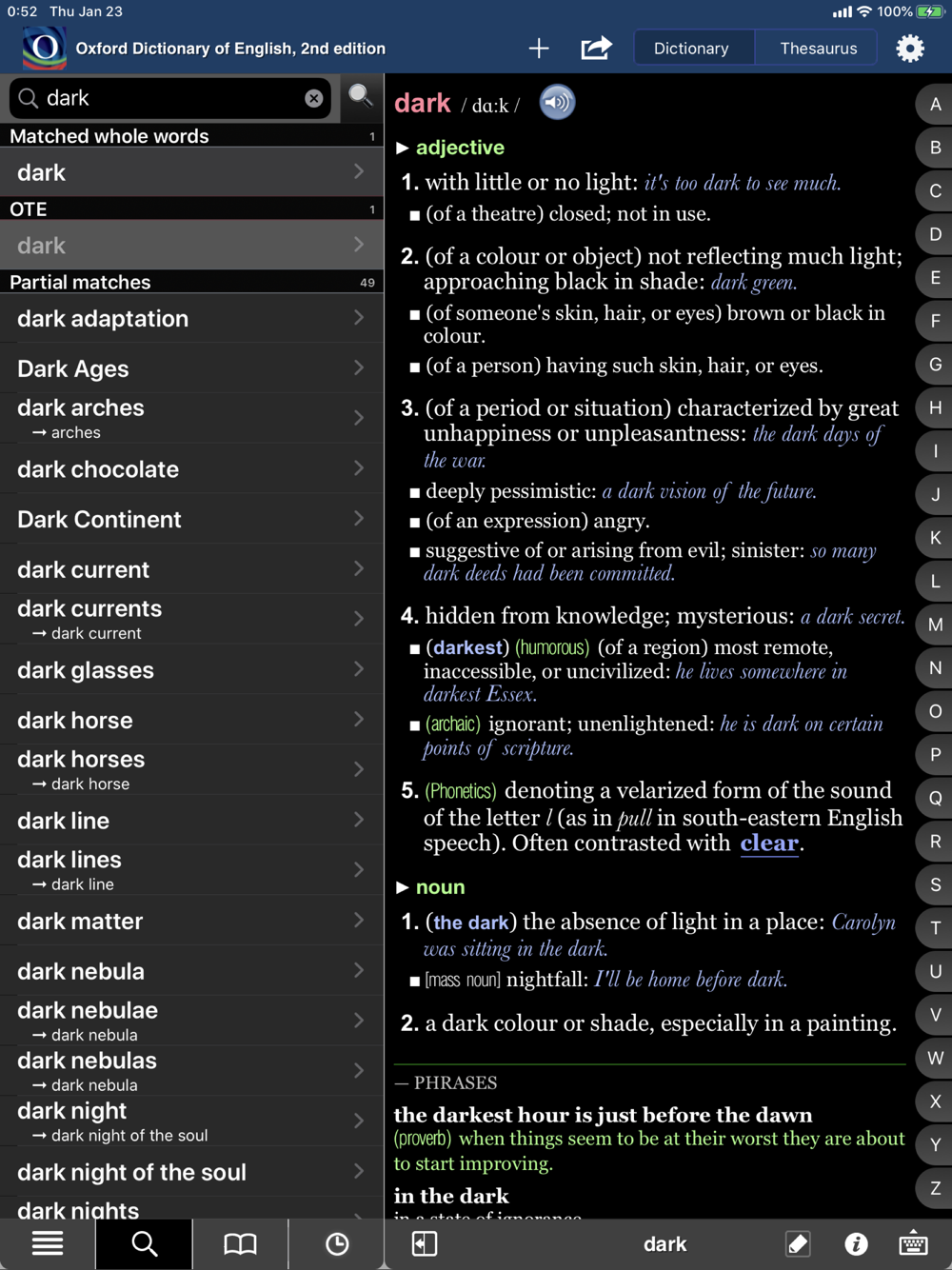Follow the clear cross-reference link
This screenshot has width=952, height=1270.
[769, 843]
